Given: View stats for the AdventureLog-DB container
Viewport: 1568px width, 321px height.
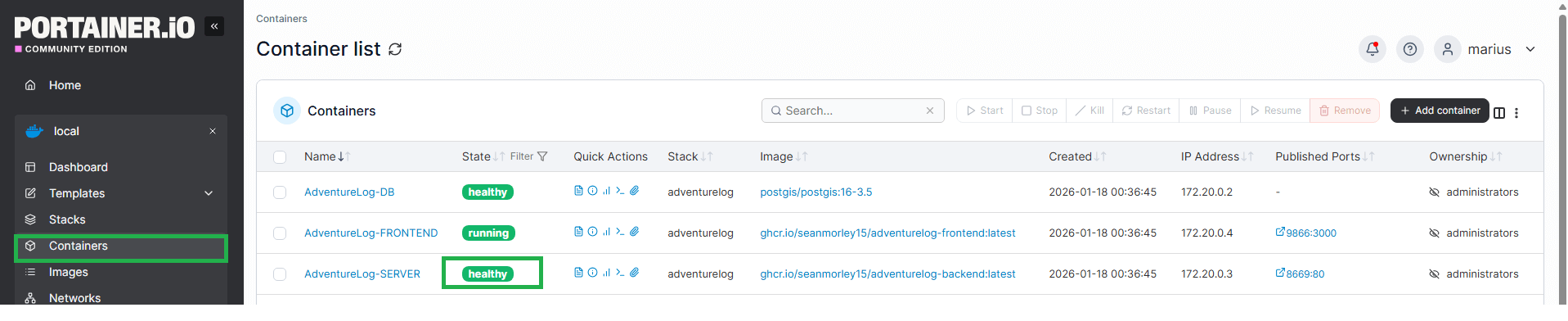Looking at the screenshot, I should (606, 191).
